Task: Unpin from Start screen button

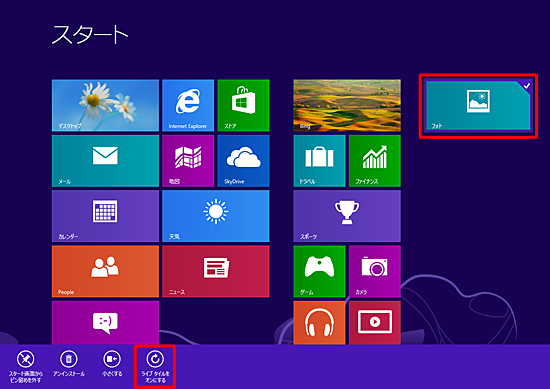Action: point(26,367)
